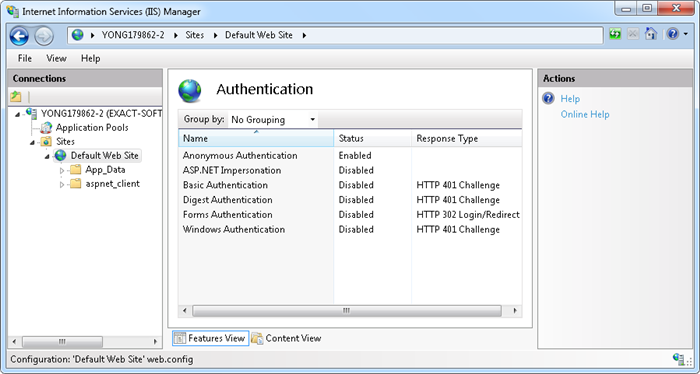Open the Group by No Grouping dropdown

point(273,120)
